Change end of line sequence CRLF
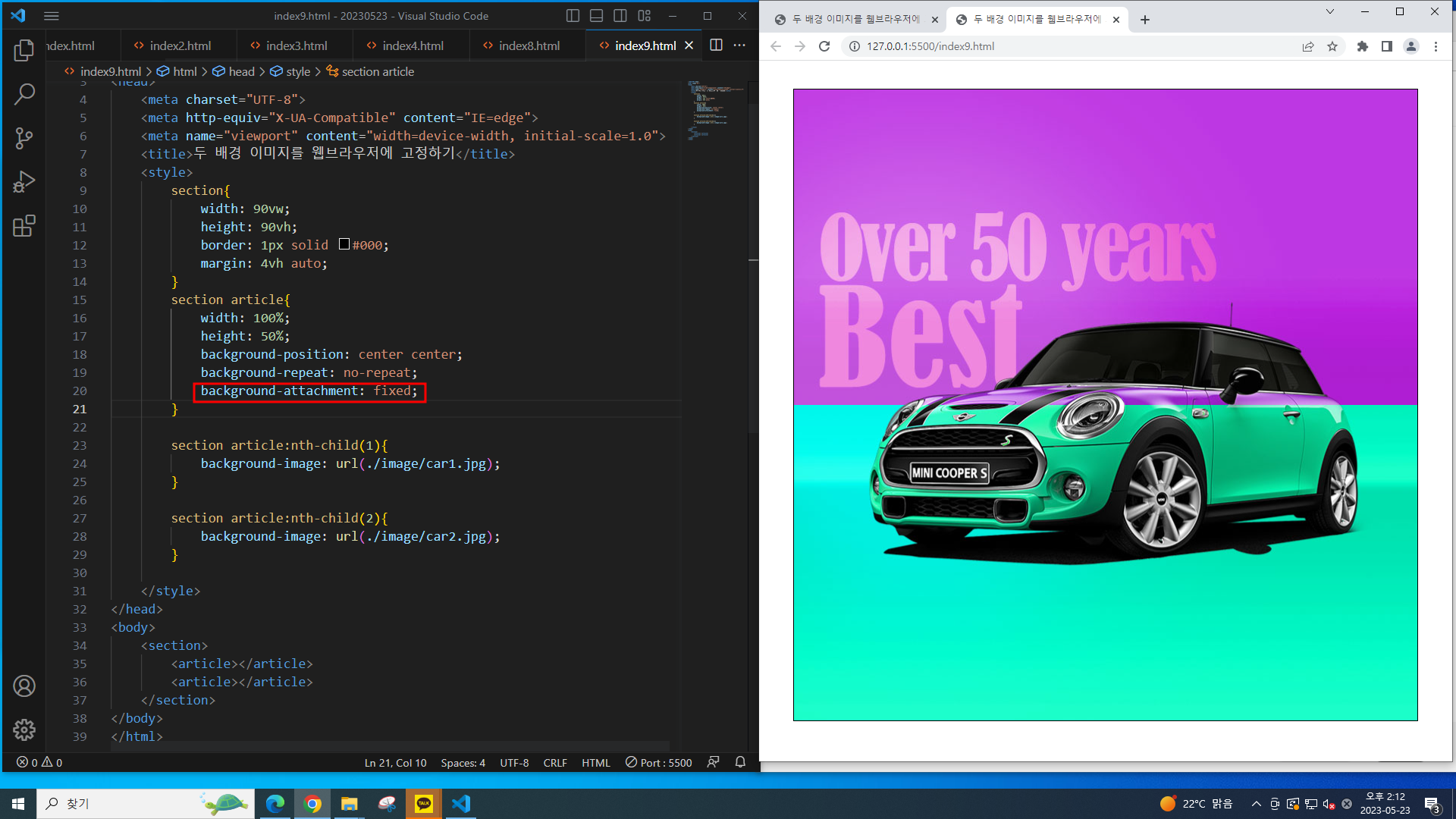The image size is (1456, 819). [x=555, y=763]
